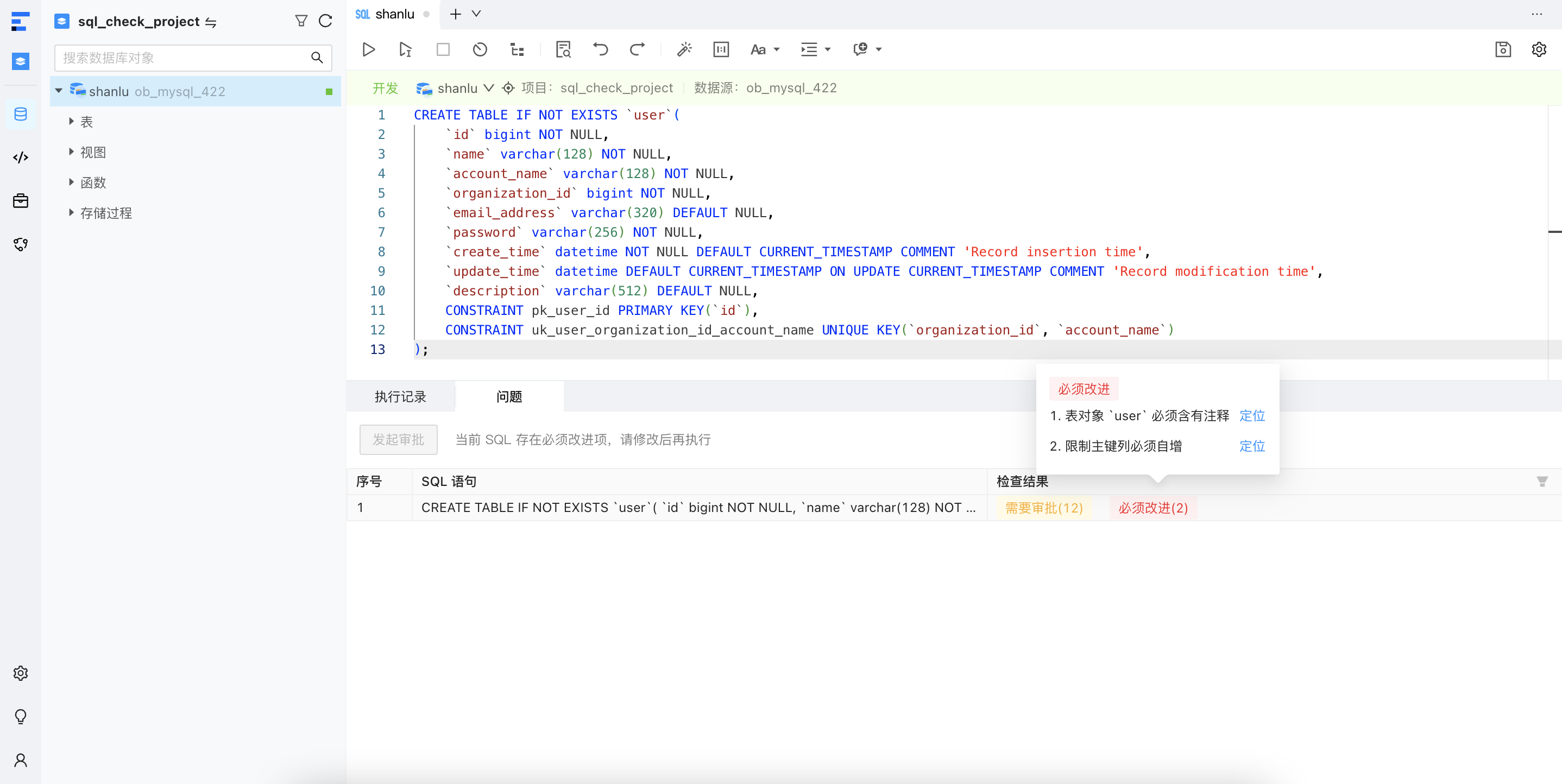Click 定位 for primary key auto-increment issue

point(1252,446)
